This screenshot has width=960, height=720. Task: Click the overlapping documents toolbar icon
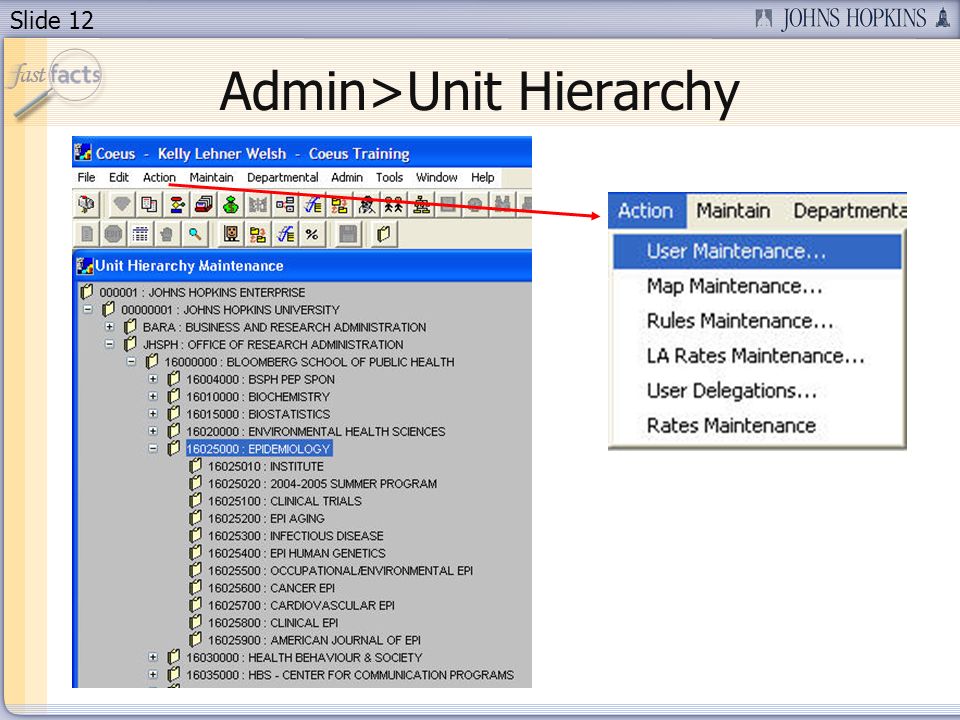coord(149,204)
